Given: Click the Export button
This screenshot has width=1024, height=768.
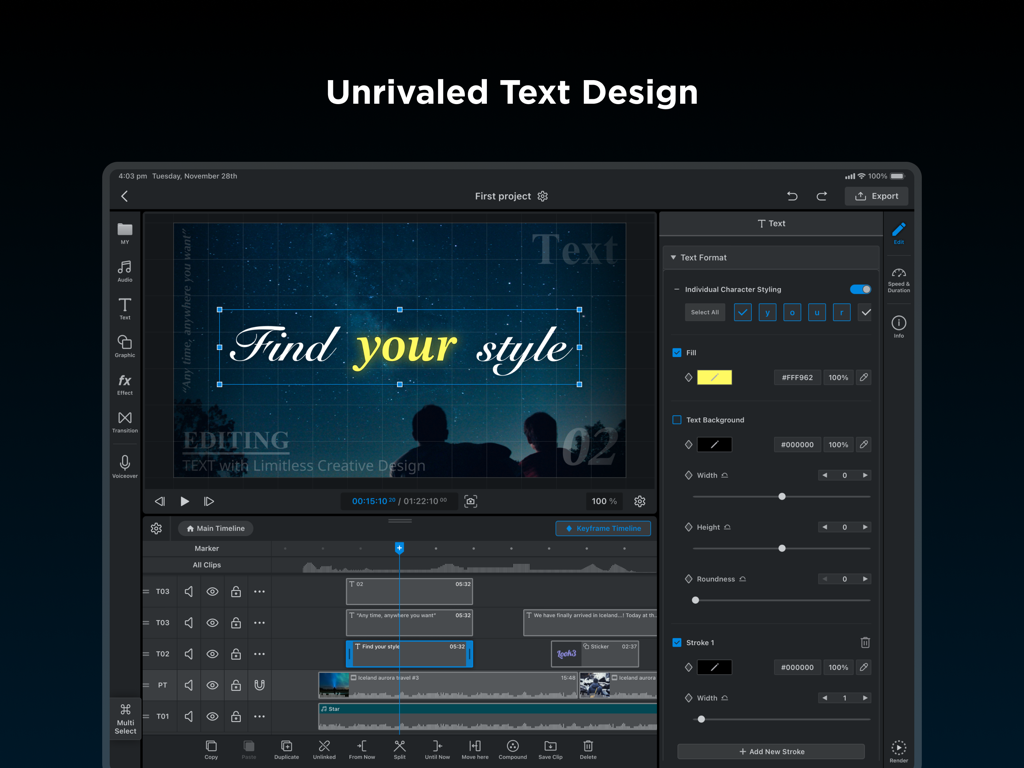Looking at the screenshot, I should [x=876, y=195].
